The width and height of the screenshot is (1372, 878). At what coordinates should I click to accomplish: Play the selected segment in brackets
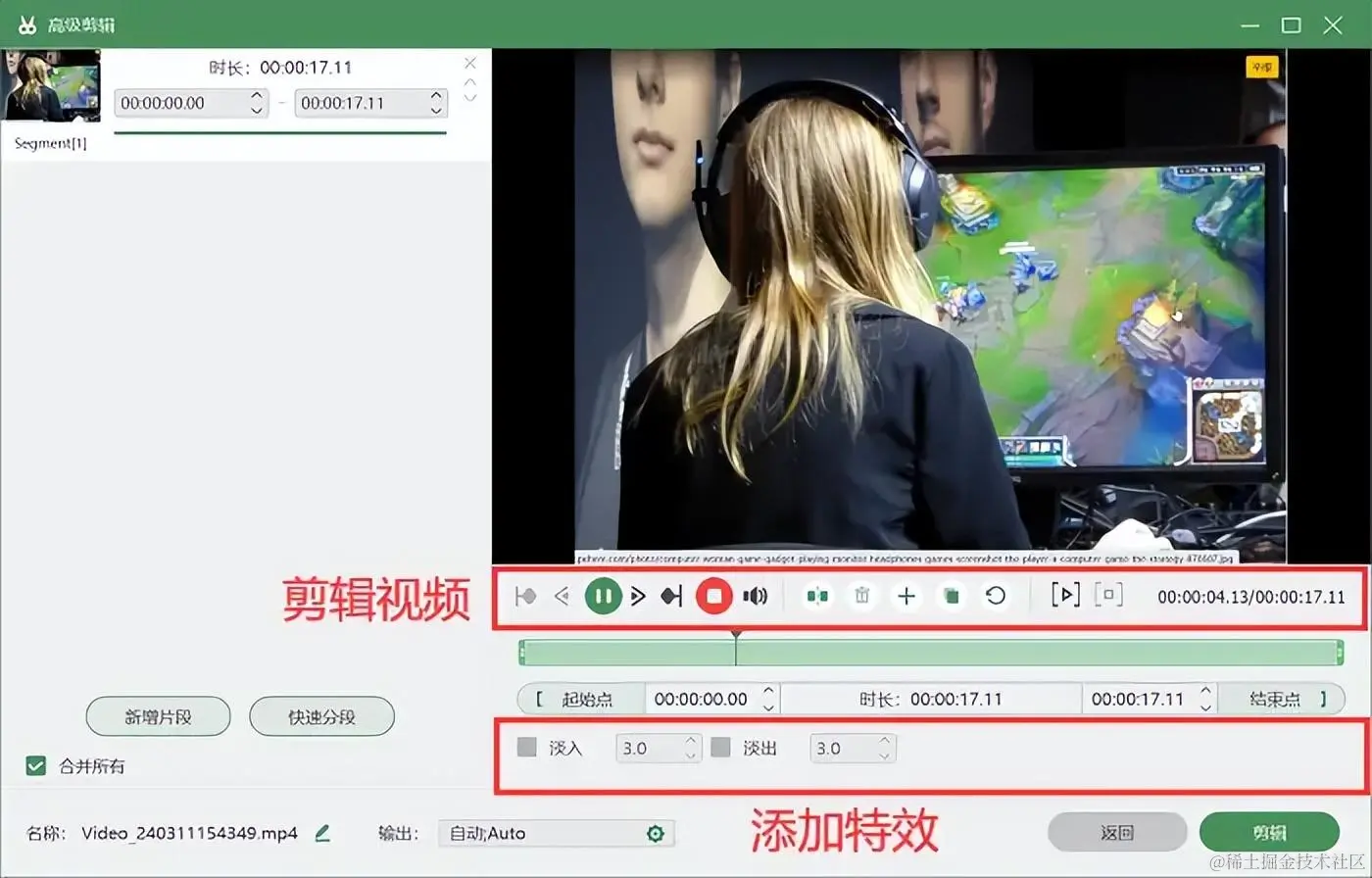point(1065,595)
